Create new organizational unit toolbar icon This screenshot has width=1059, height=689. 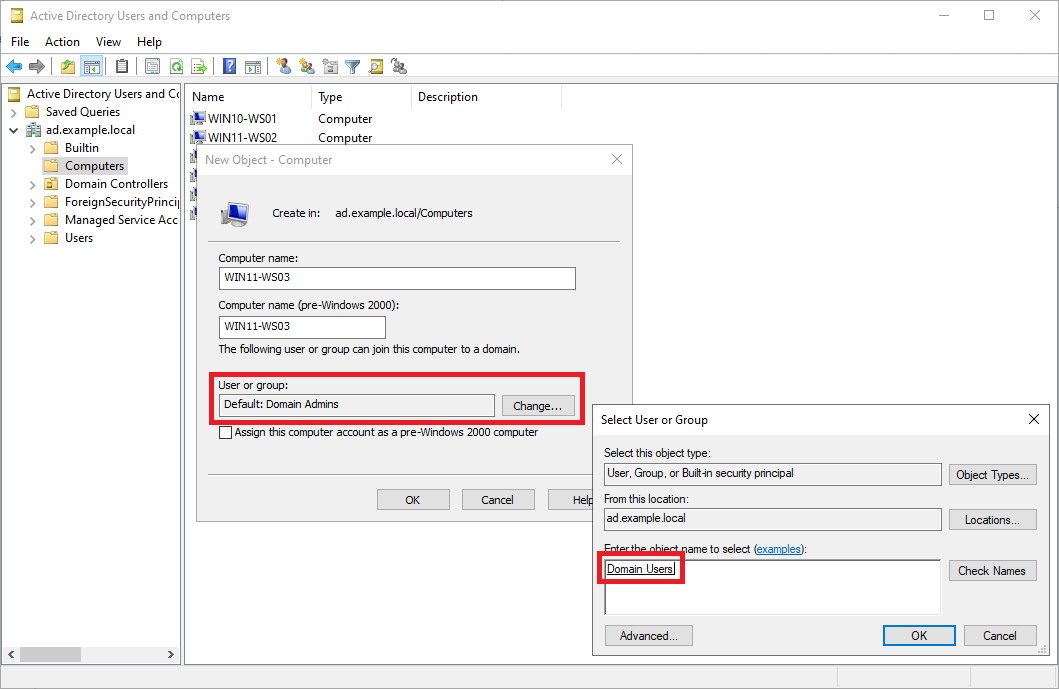pos(330,66)
